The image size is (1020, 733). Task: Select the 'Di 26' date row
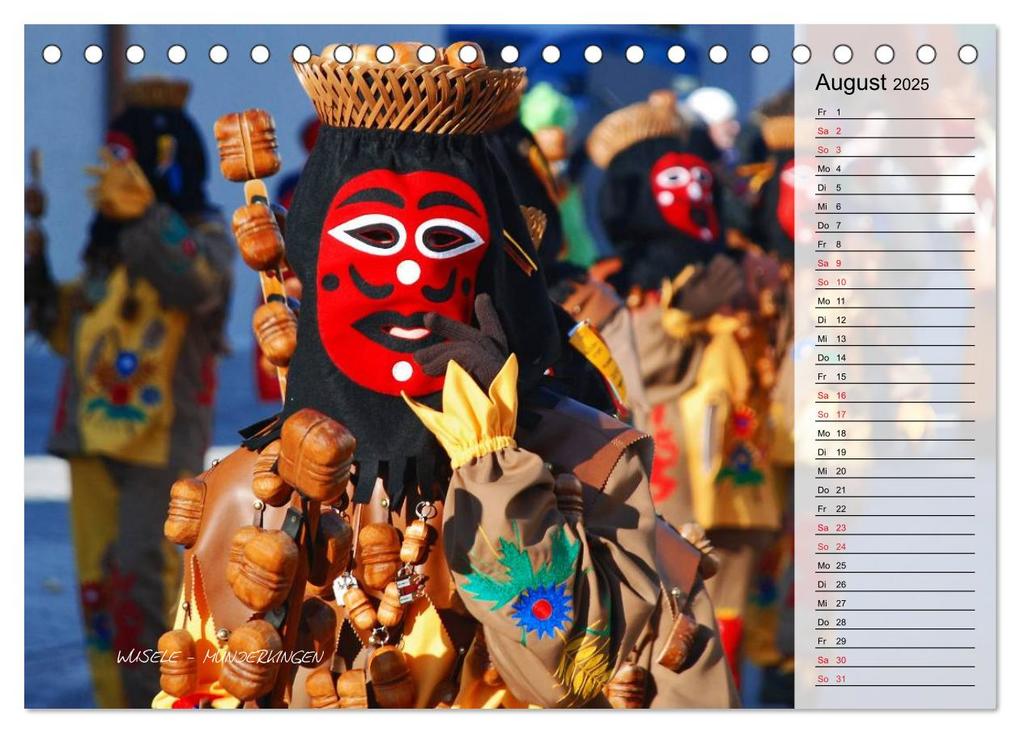895,583
